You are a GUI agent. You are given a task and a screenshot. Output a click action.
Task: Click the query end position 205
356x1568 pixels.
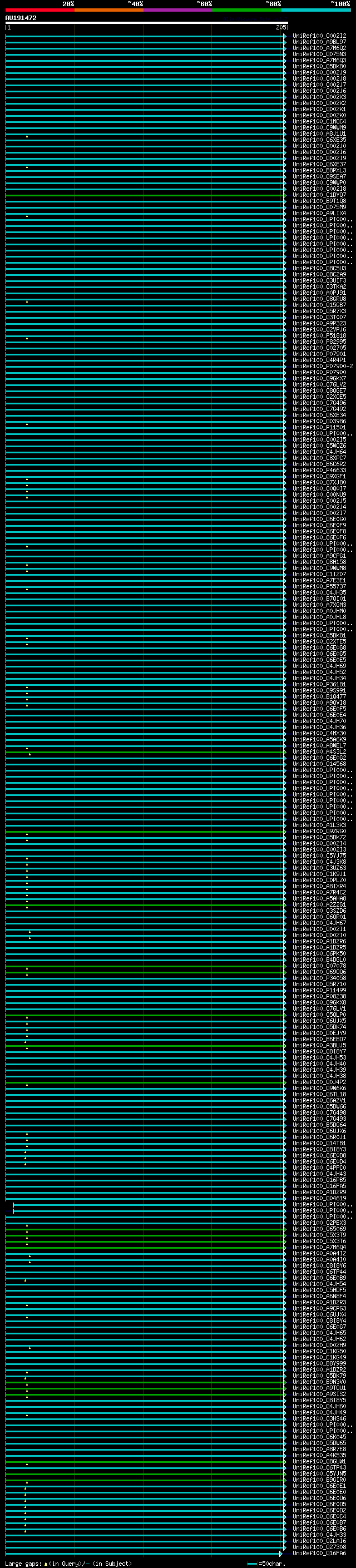pos(280,27)
